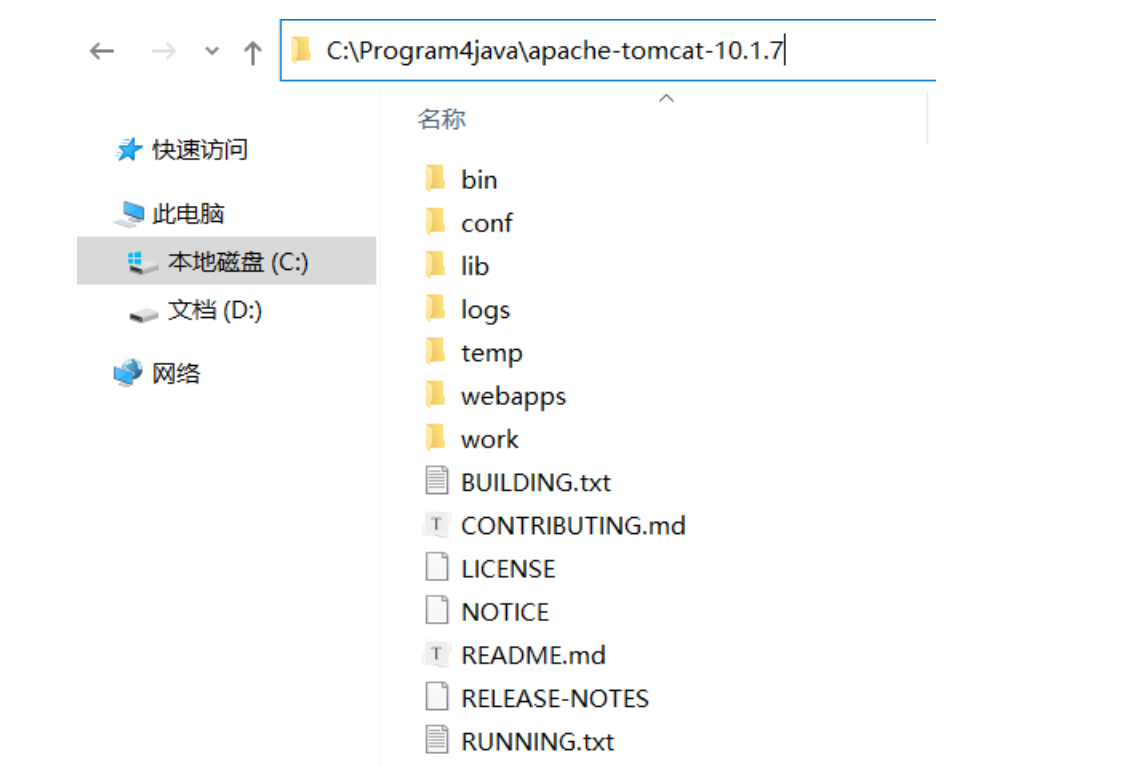Select the bin folder name
Screen dimensions: 1126x767
[x=479, y=180]
